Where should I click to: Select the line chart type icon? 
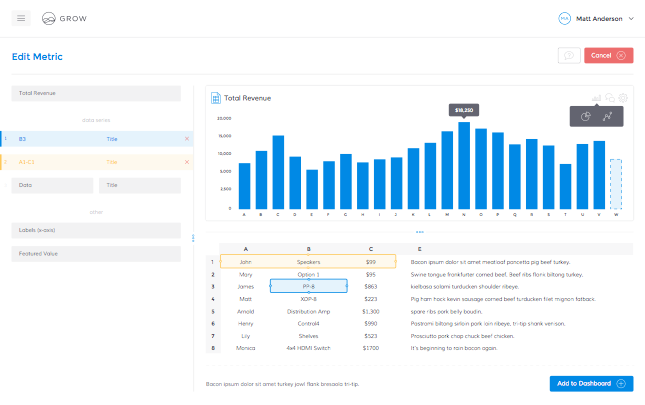(x=608, y=117)
